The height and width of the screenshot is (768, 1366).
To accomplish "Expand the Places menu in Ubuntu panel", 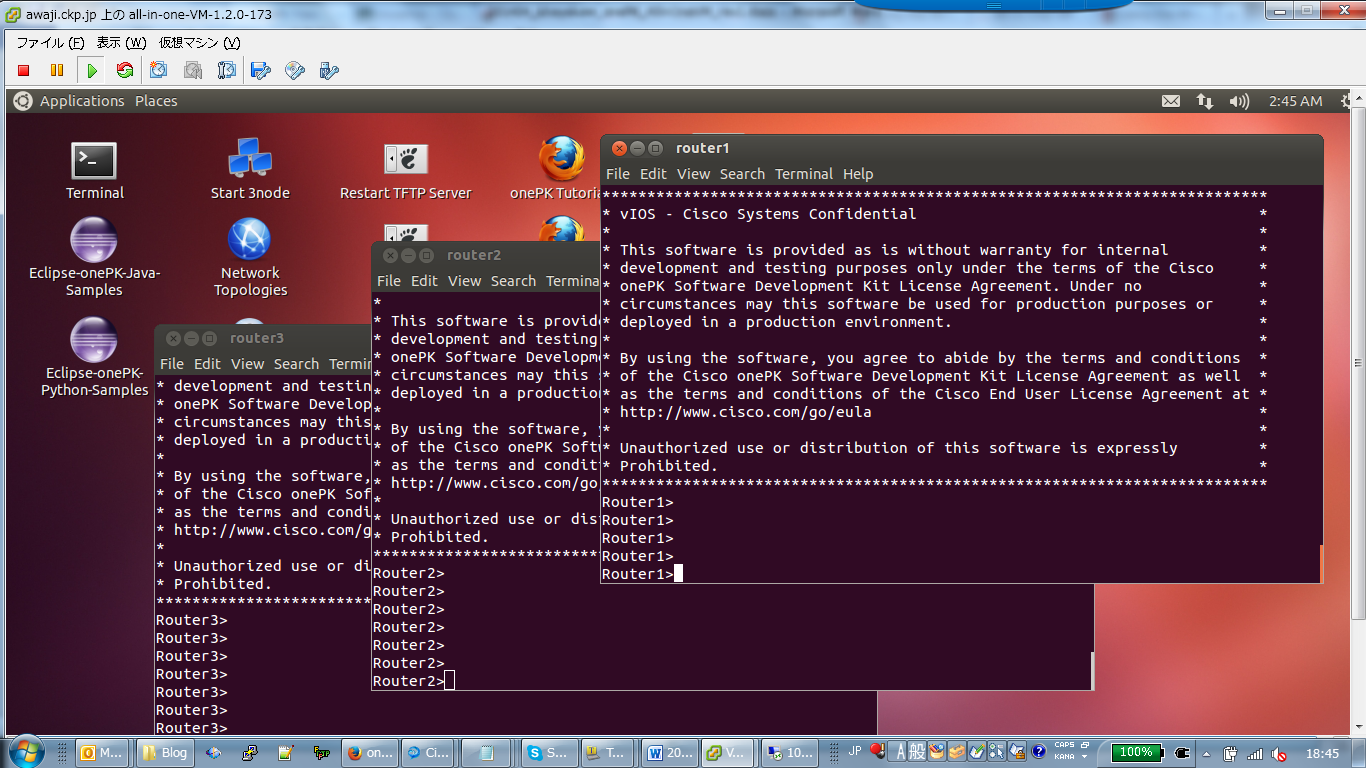I will click(156, 101).
